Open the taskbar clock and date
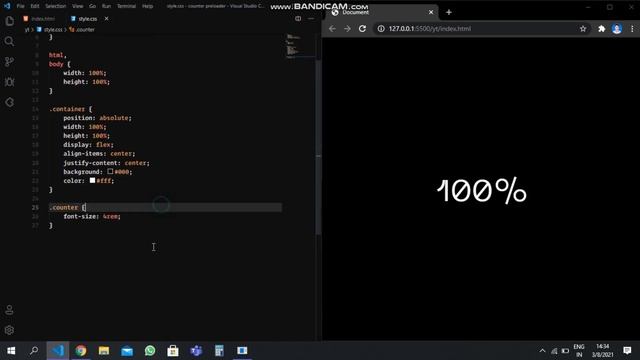The image size is (640, 360). point(602,351)
